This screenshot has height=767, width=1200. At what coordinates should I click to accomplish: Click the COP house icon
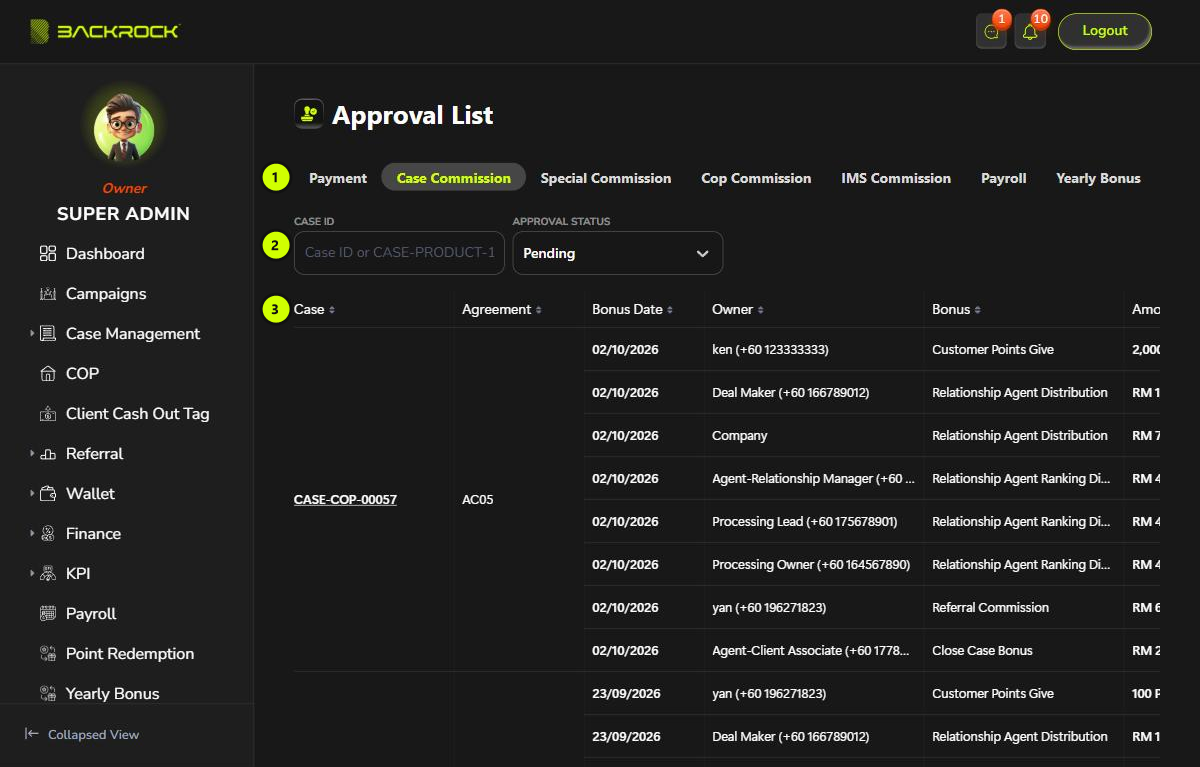click(x=48, y=374)
